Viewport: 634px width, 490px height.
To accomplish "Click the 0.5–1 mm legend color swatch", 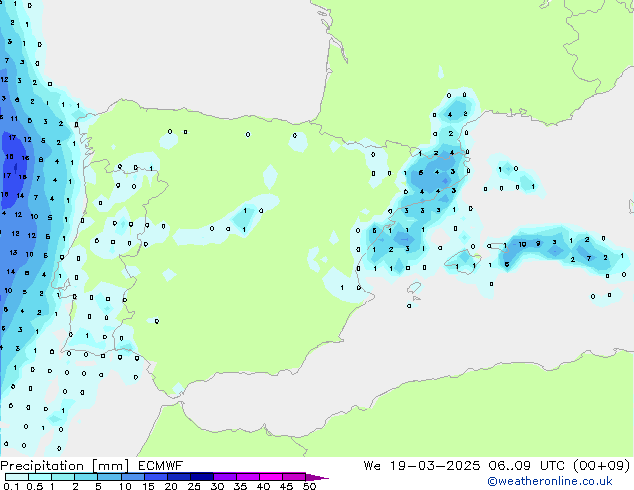I will coord(40,477).
